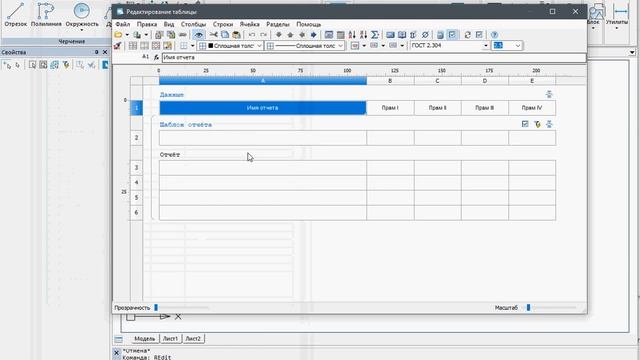
Task: Click the sort ascending A-Z icon
Action: click(x=352, y=35)
